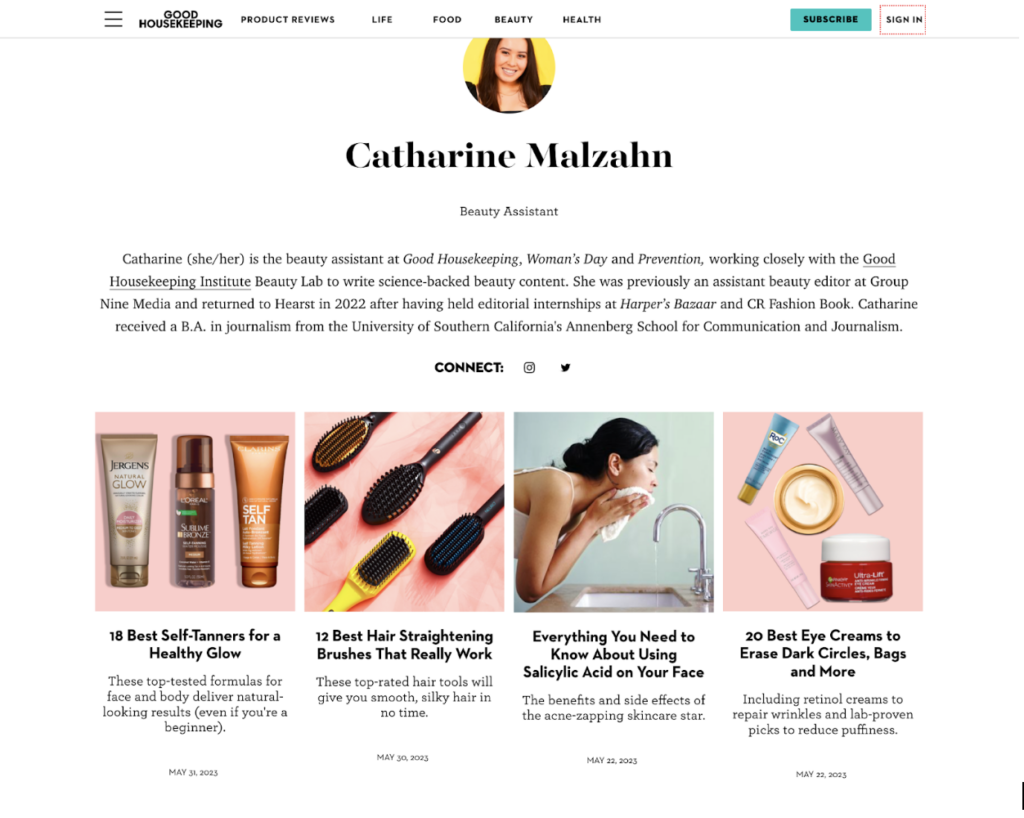Open Catharine's Twitter profile icon
Screen dimensions: 1024x818
coord(566,368)
